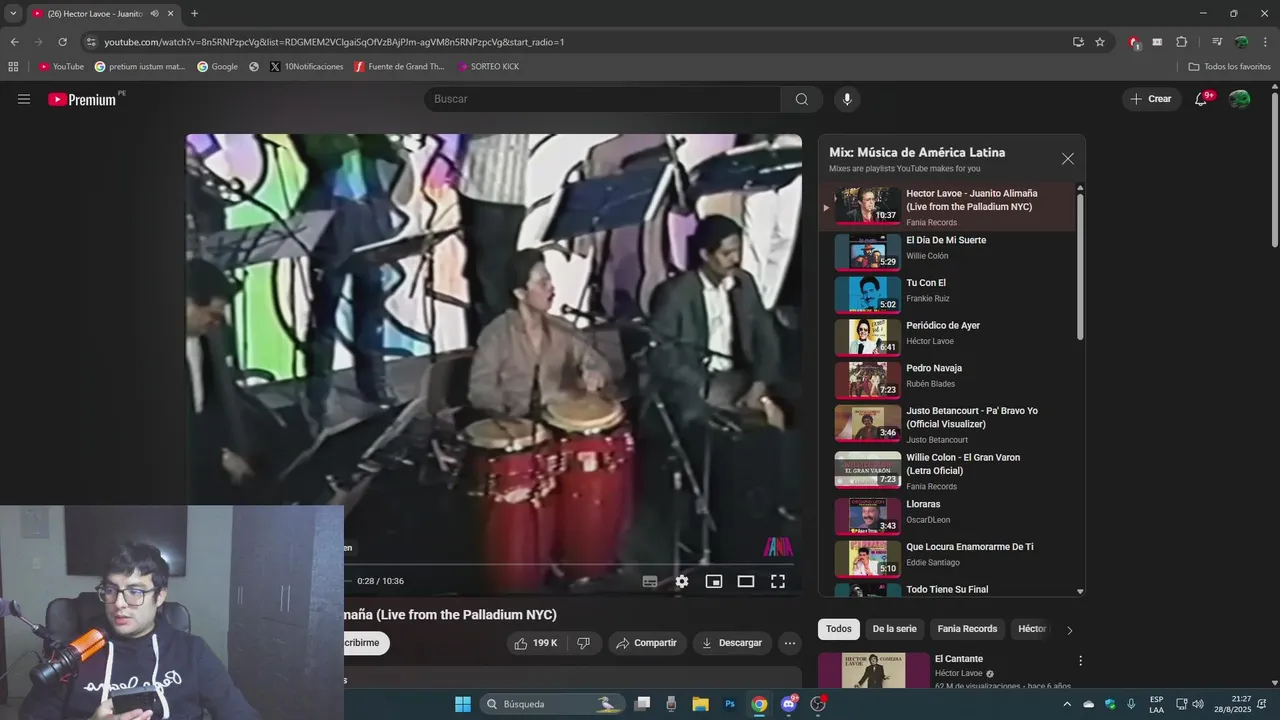Image resolution: width=1280 pixels, height=720 pixels.
Task: Open media controls in Chrome toolbar
Action: [1217, 42]
